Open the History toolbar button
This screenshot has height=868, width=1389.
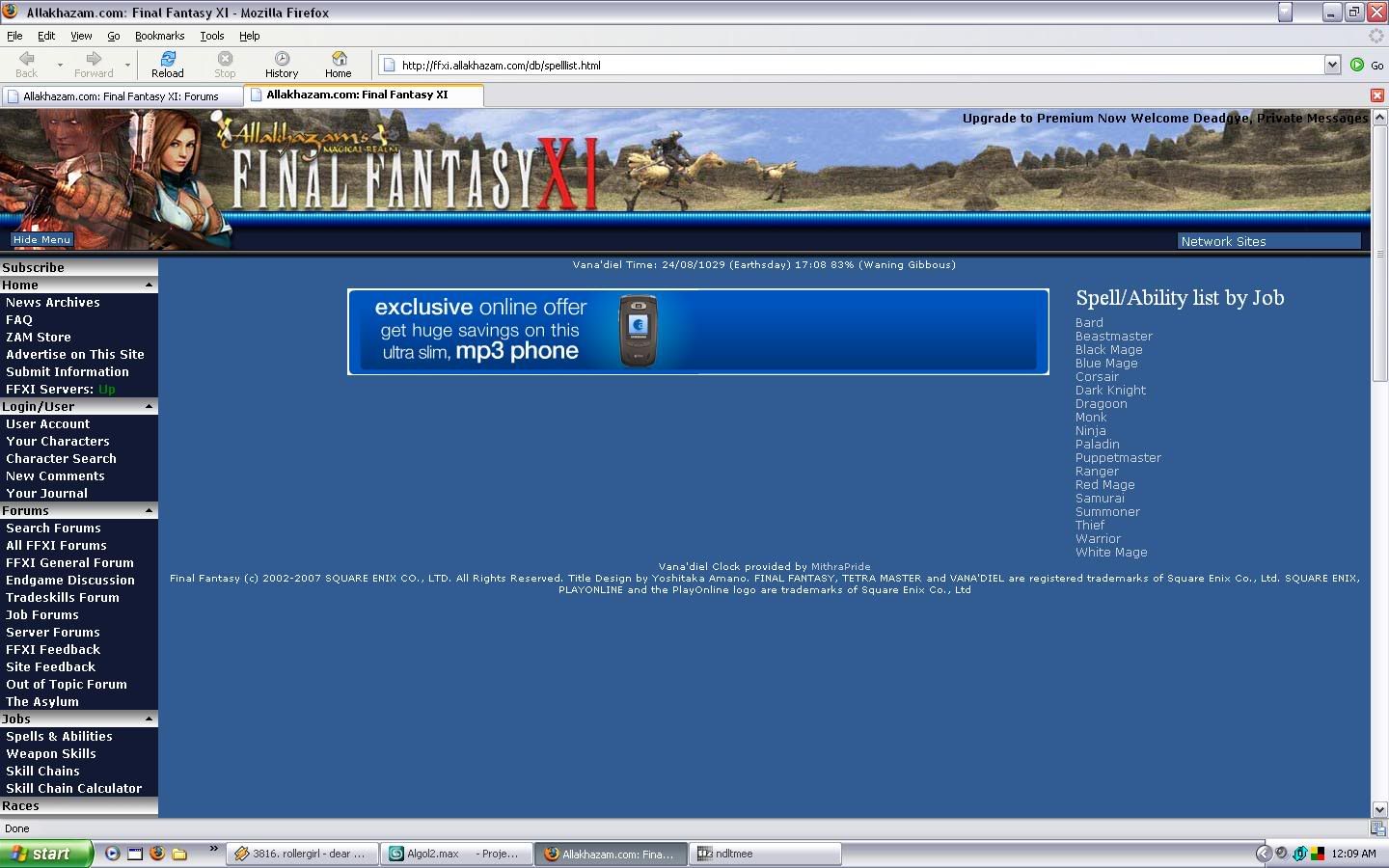[282, 65]
